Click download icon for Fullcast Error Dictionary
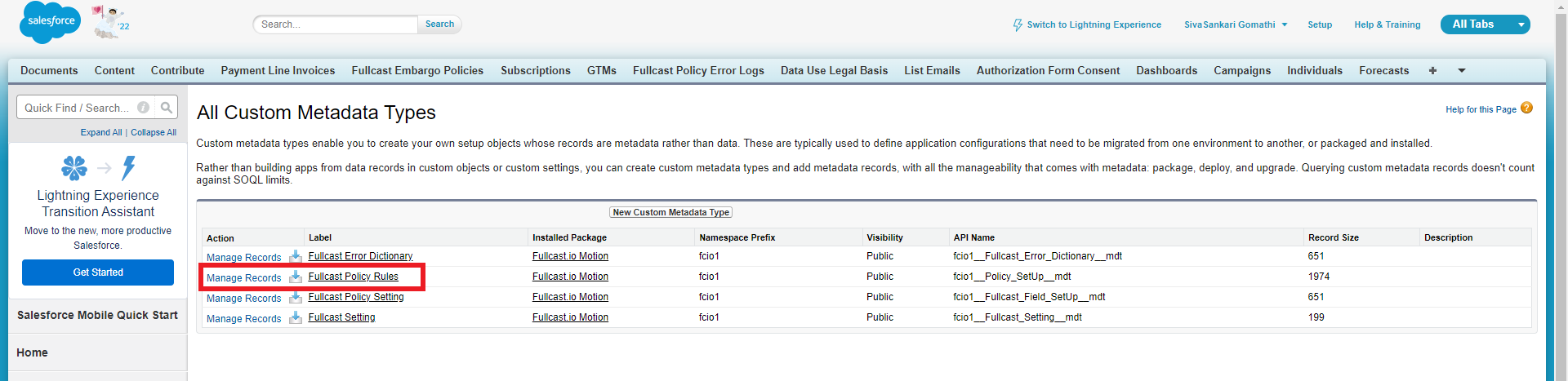The width and height of the screenshot is (1568, 381). coord(296,256)
